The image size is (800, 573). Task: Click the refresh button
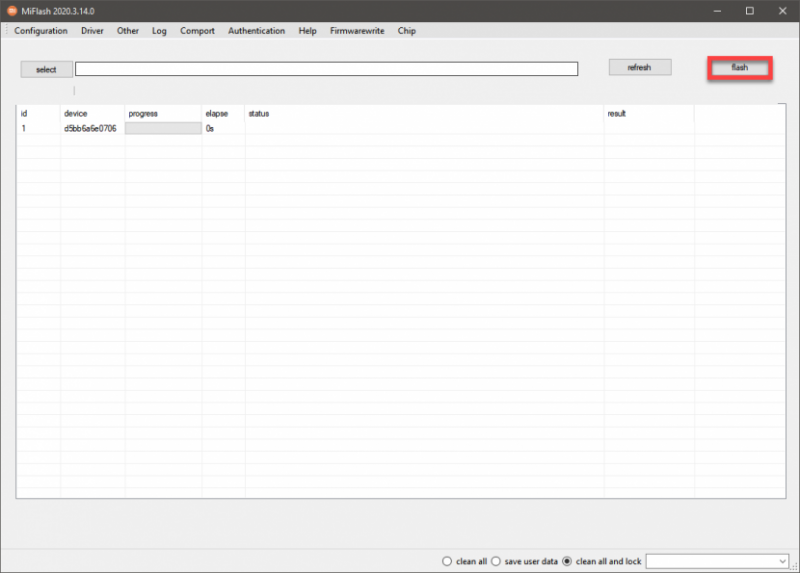point(640,67)
